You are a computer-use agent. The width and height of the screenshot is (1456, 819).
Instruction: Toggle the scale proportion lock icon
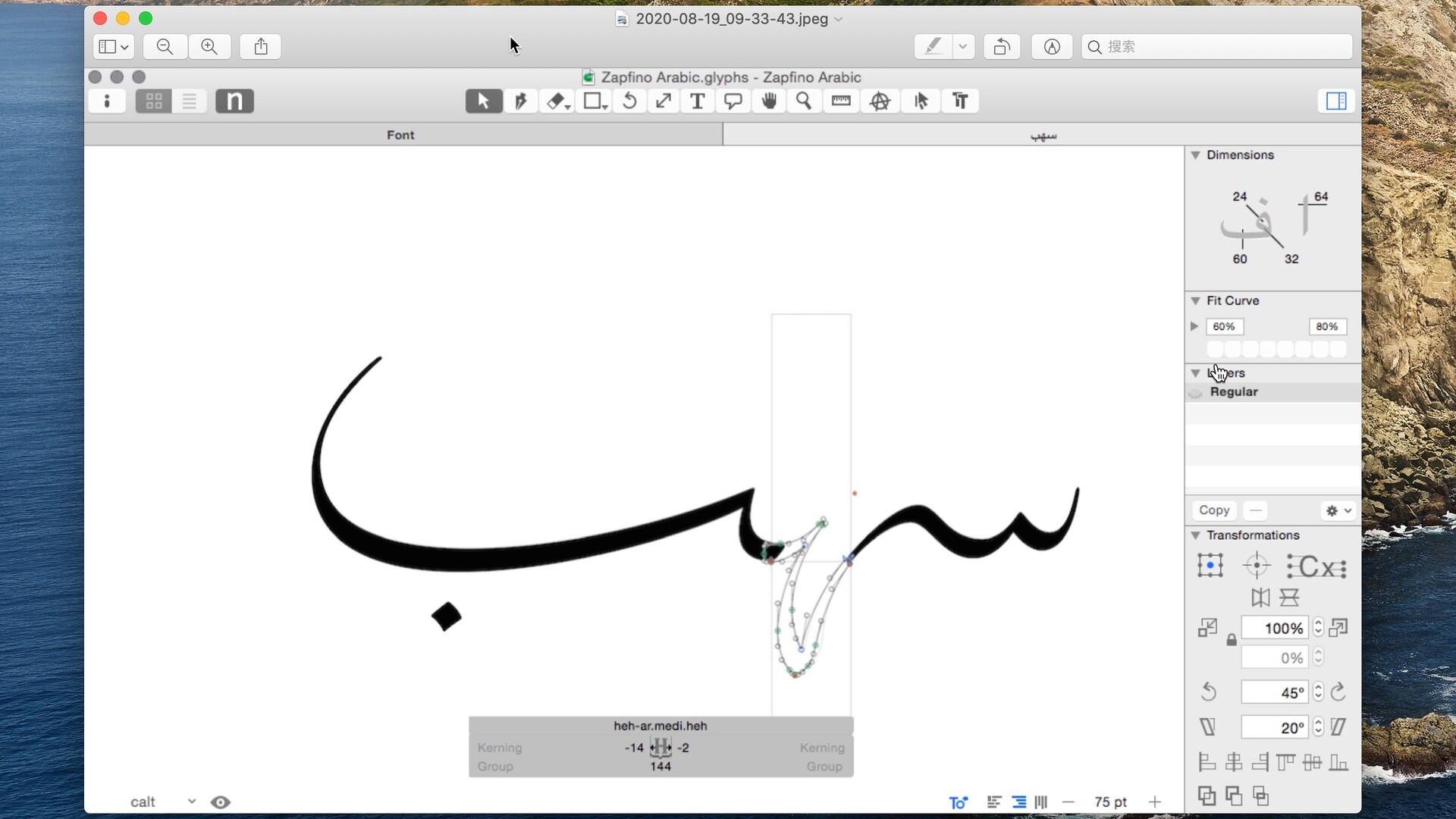[x=1232, y=640]
